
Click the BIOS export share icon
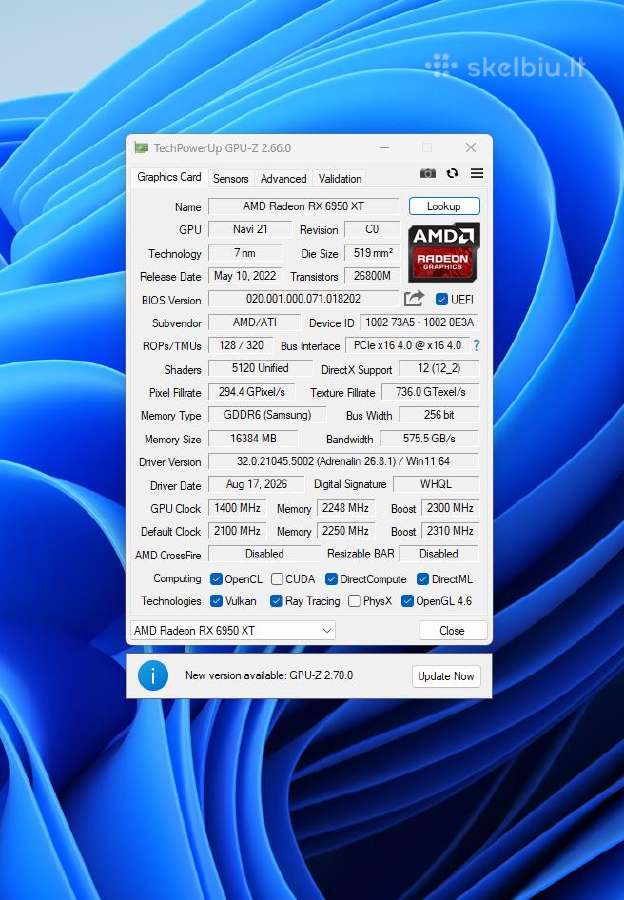pyautogui.click(x=413, y=298)
